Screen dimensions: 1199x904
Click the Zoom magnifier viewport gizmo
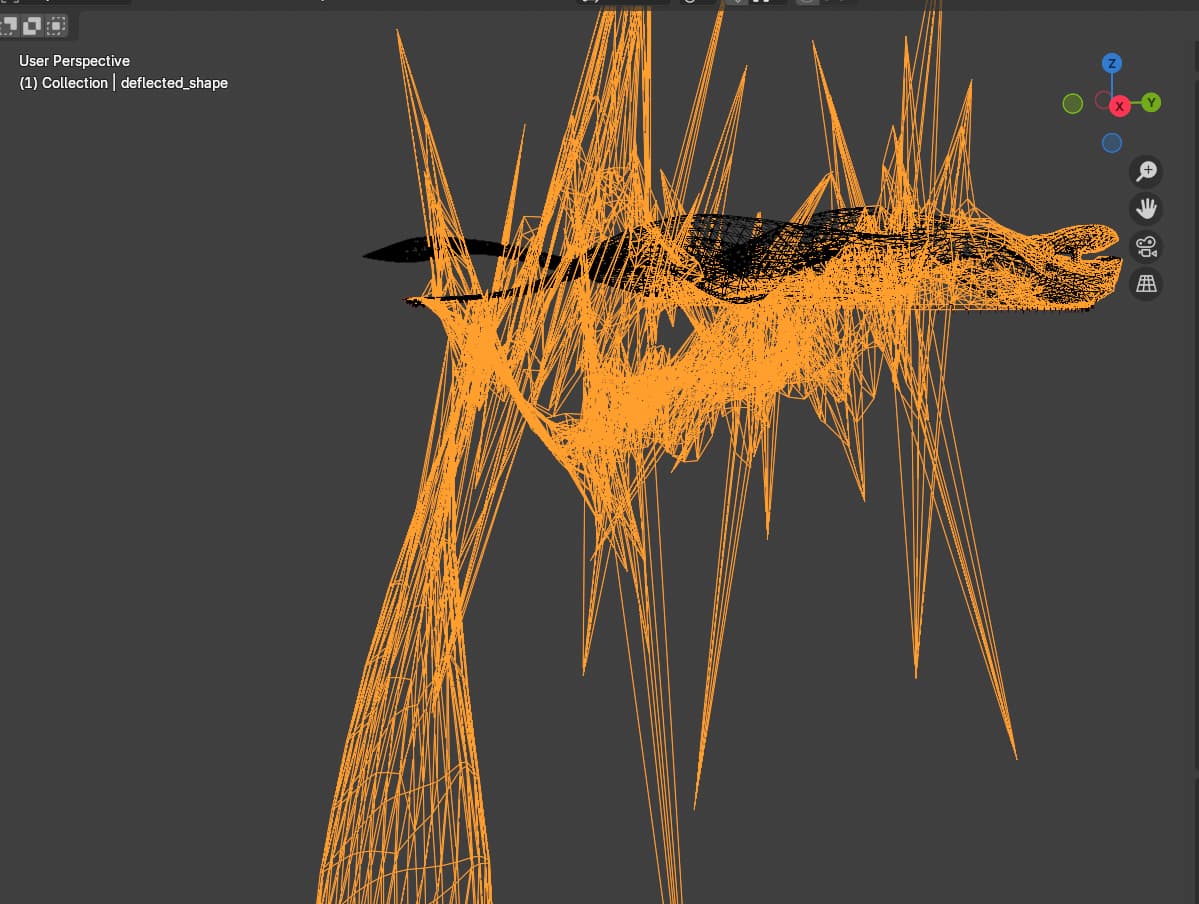coord(1145,171)
